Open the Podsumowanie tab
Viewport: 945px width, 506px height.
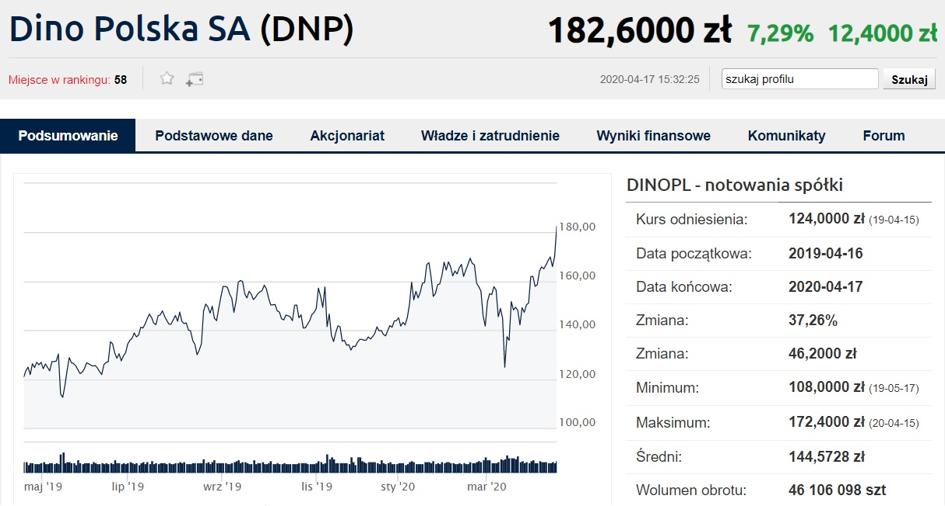pyautogui.click(x=68, y=136)
